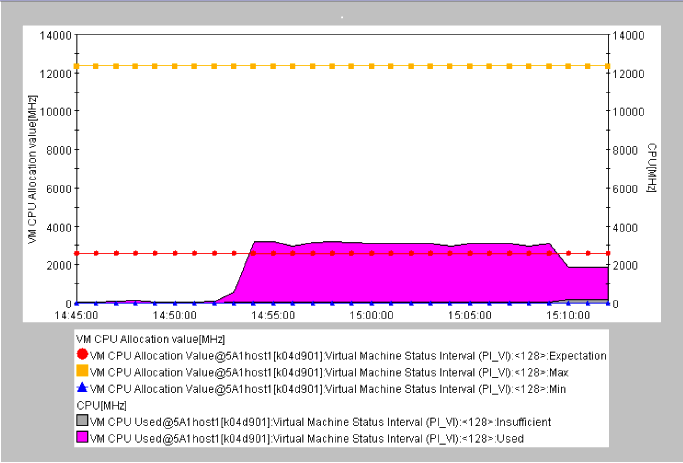Click the 14:50:00 time axis label
This screenshot has height=463, width=683.
click(x=175, y=315)
